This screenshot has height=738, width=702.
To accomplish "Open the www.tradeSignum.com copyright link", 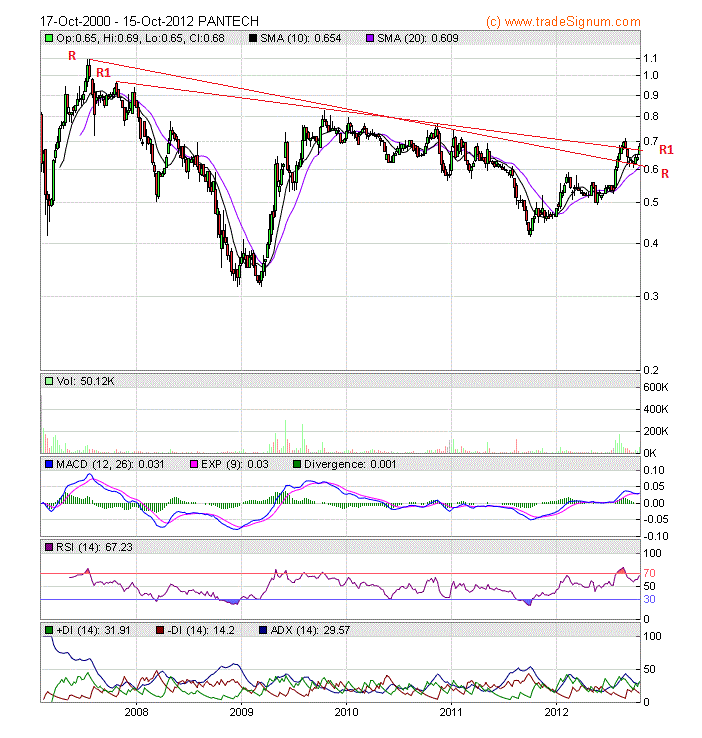I will click(563, 22).
